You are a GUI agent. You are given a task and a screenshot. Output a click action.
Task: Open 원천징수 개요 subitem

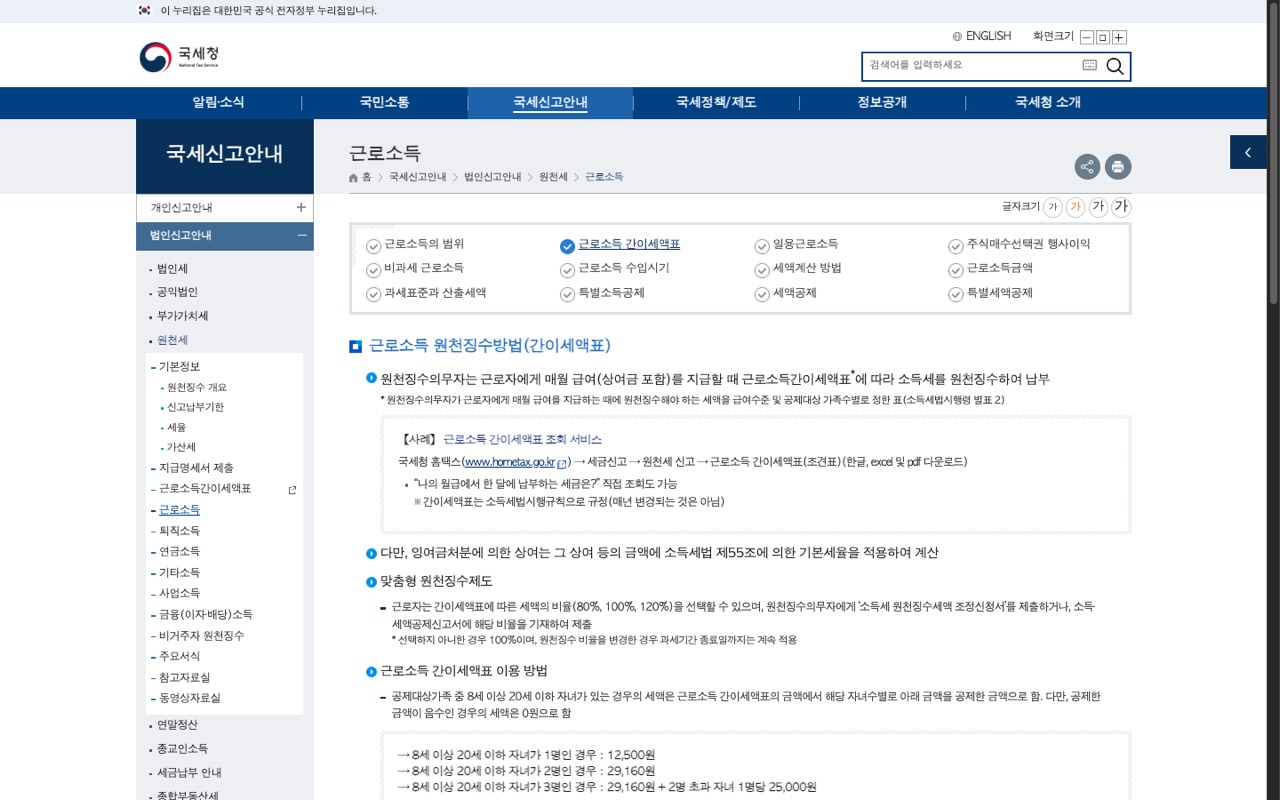tap(196, 388)
